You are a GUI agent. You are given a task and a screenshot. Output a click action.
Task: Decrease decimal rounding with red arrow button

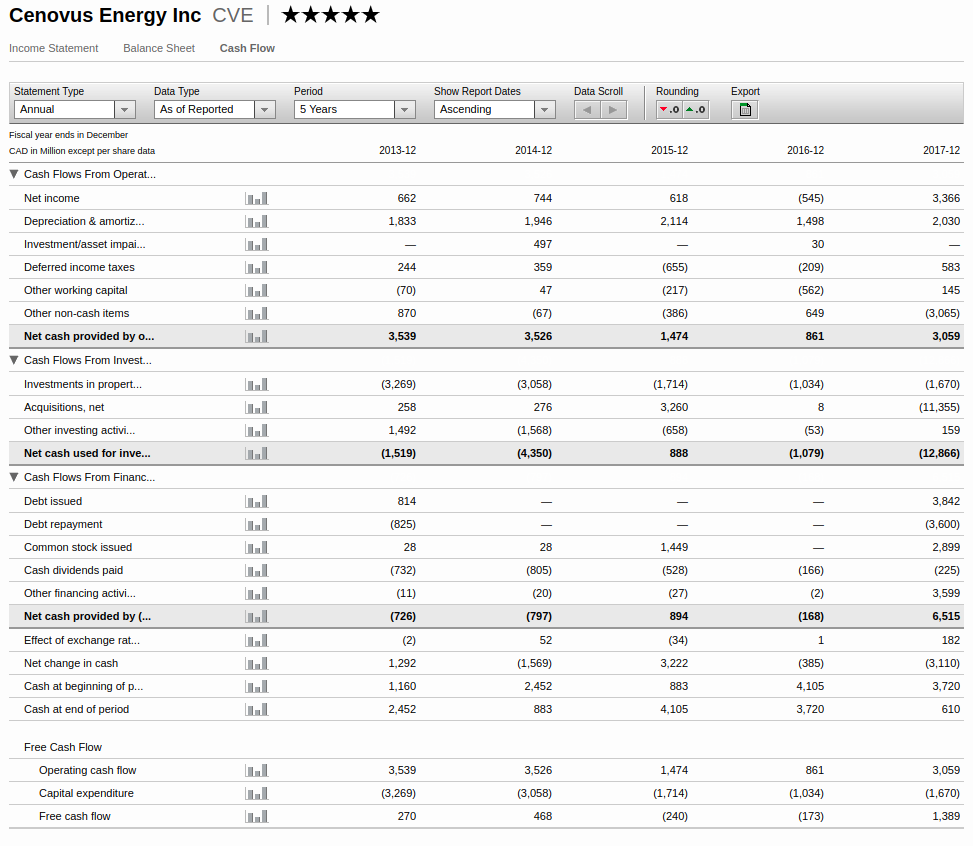click(669, 110)
